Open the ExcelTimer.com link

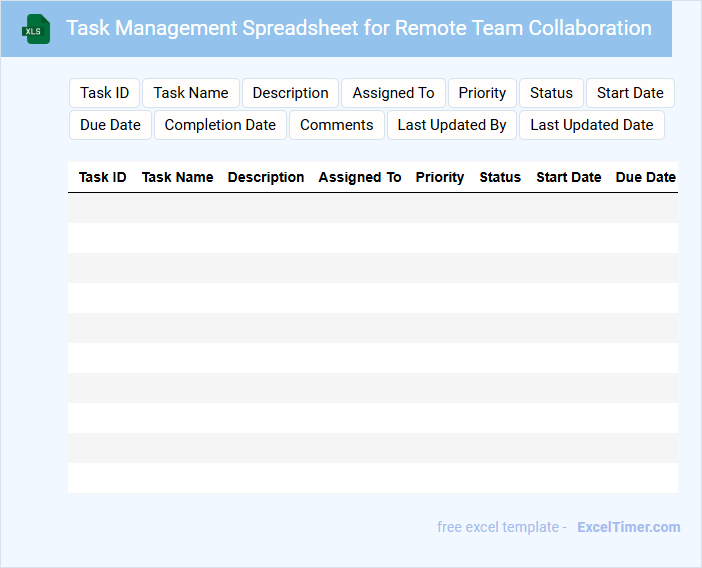pos(628,527)
